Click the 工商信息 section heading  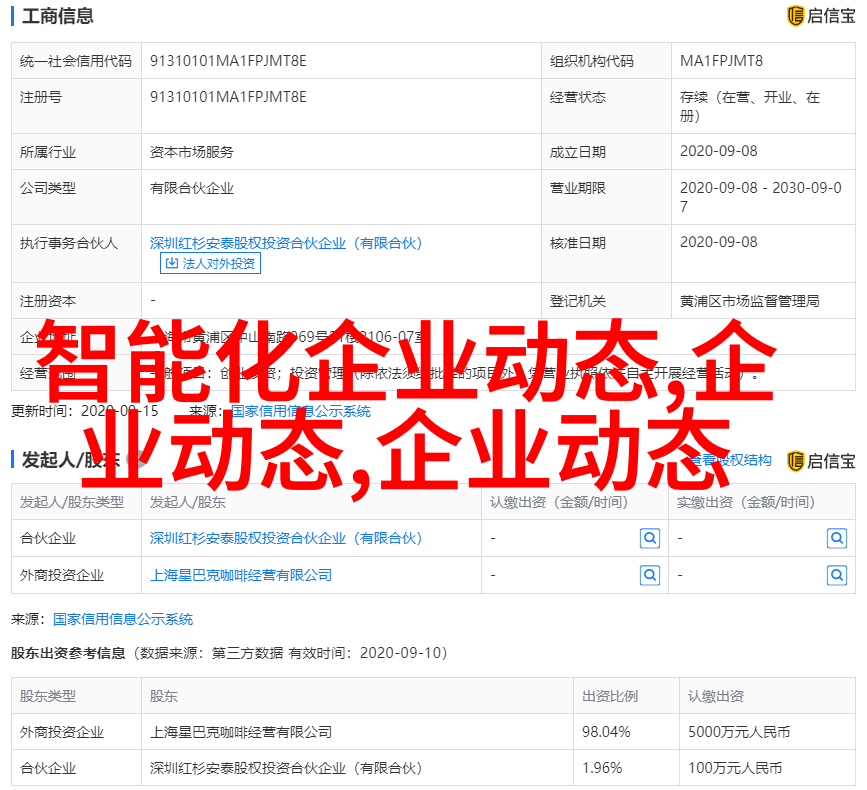58,15
